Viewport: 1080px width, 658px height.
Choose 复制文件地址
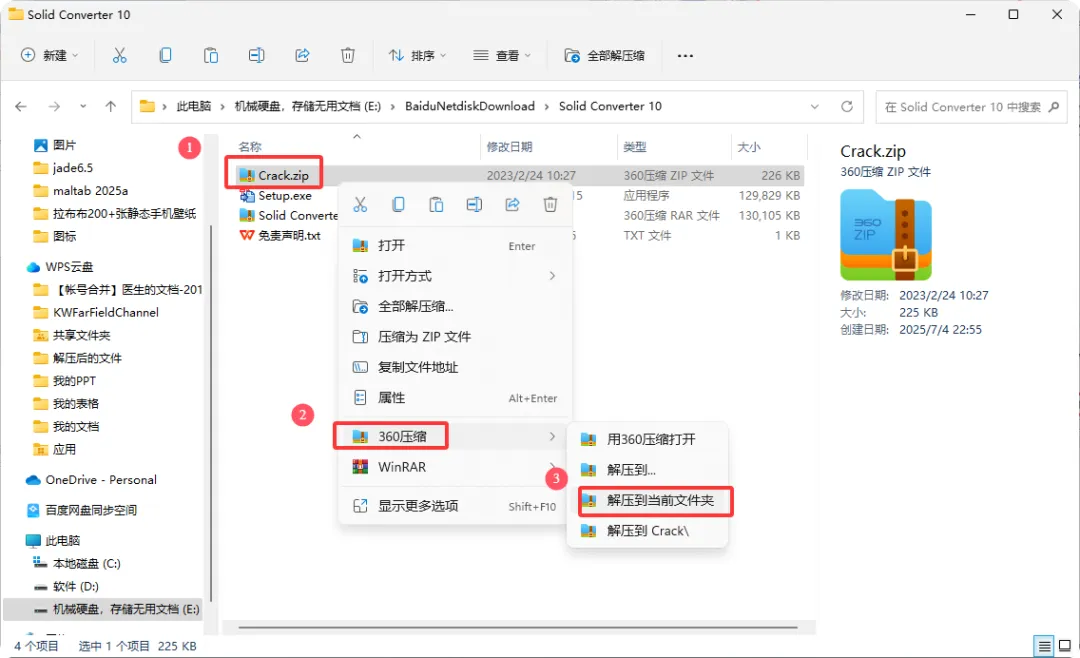tap(455, 367)
